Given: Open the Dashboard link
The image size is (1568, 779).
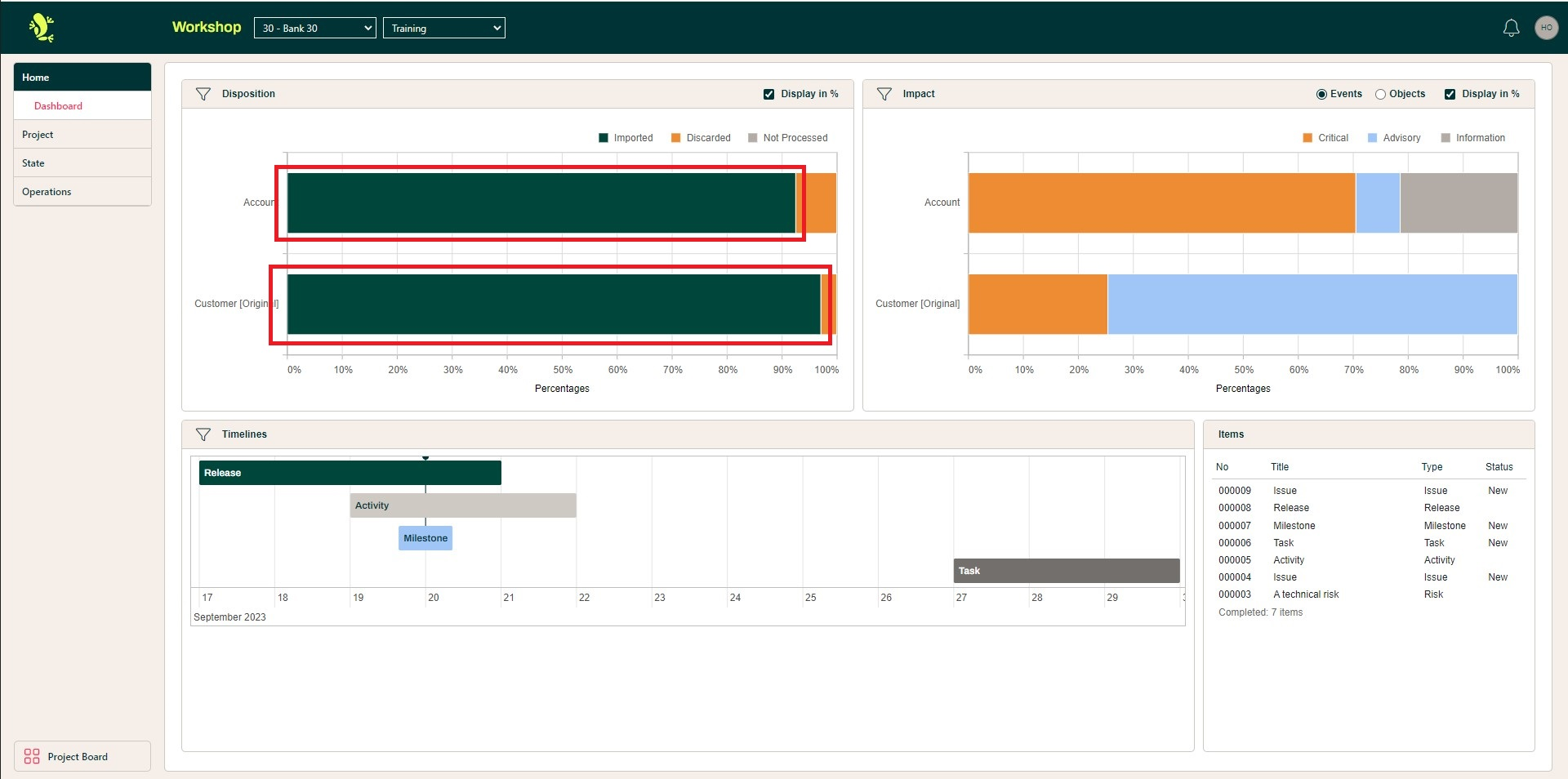Looking at the screenshot, I should (58, 106).
